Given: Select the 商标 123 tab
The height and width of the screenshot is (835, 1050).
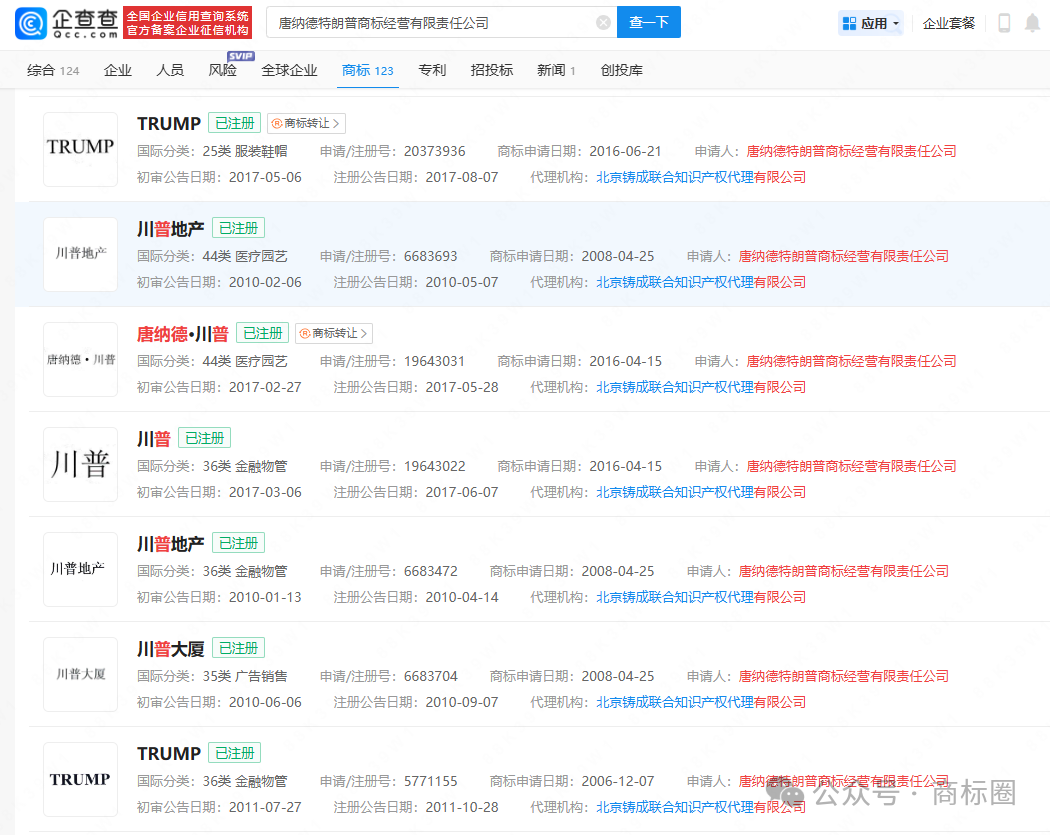Looking at the screenshot, I should [368, 70].
